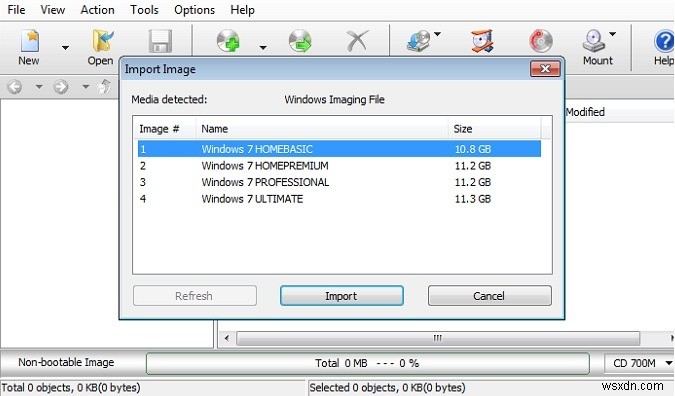Click the horizontal scrollbar left arrow
The width and height of the screenshot is (675, 396).
pyautogui.click(x=226, y=338)
